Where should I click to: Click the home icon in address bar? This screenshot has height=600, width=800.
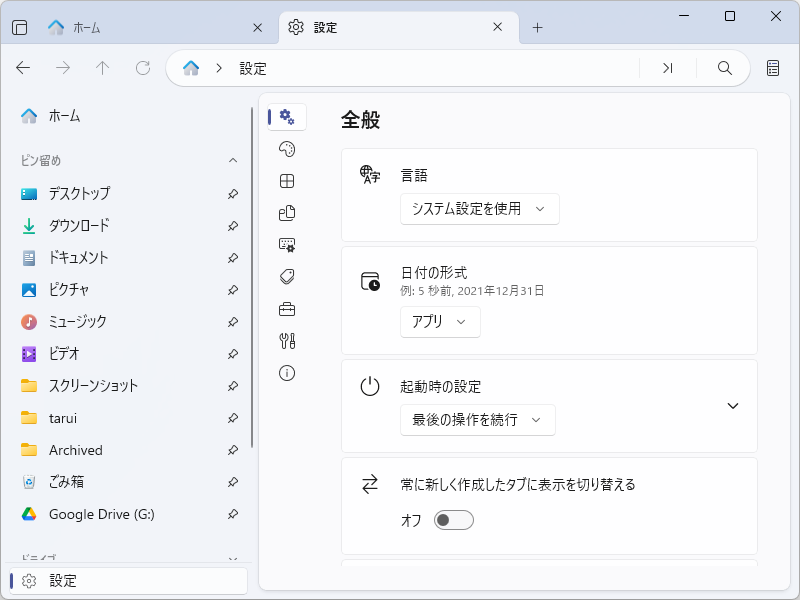191,68
